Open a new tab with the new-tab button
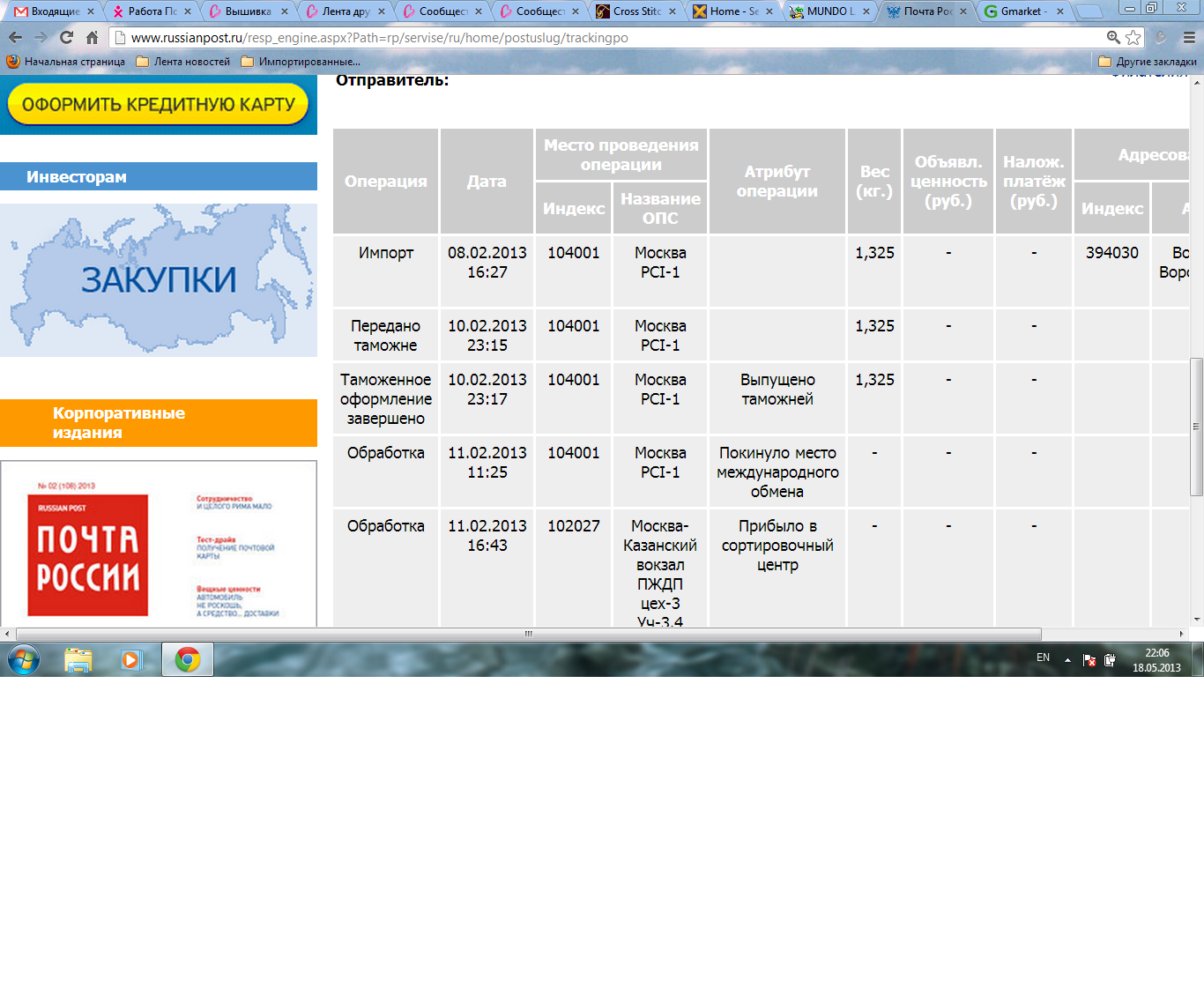Screen dimensions: 1204x988 point(1089,11)
